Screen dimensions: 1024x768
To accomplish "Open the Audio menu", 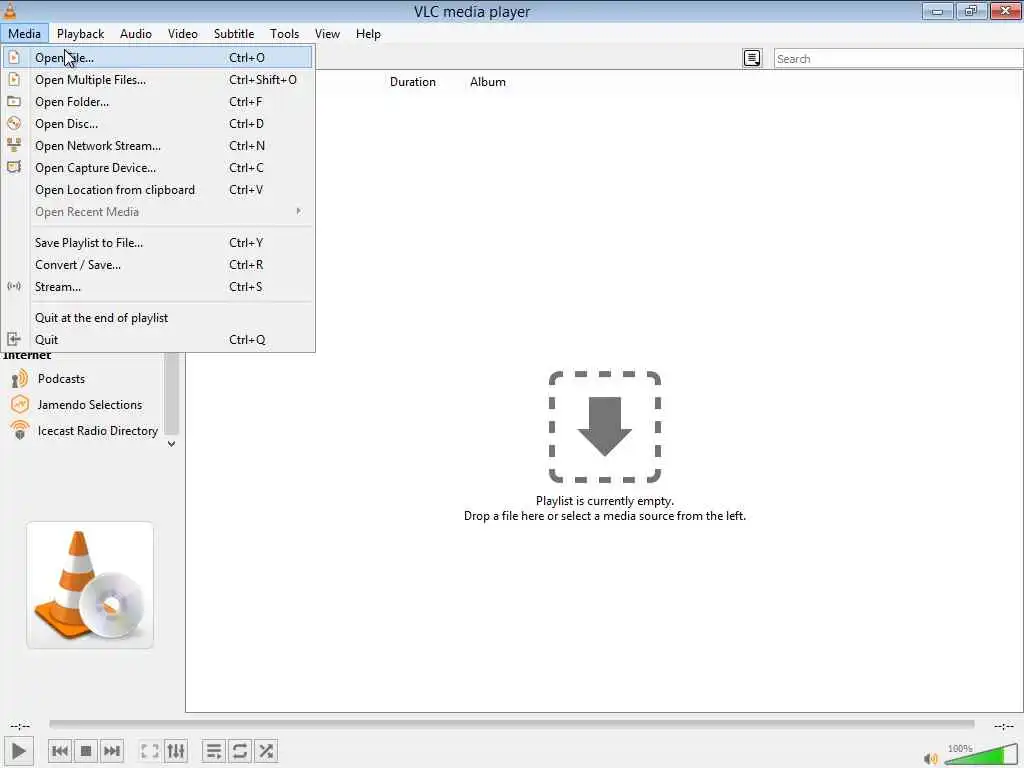I will [x=136, y=34].
